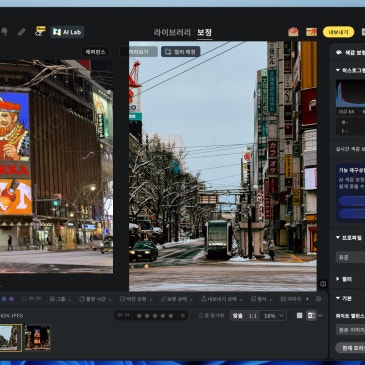Click the circular reject icon after stars
The height and width of the screenshot is (365, 365).
point(183,315)
